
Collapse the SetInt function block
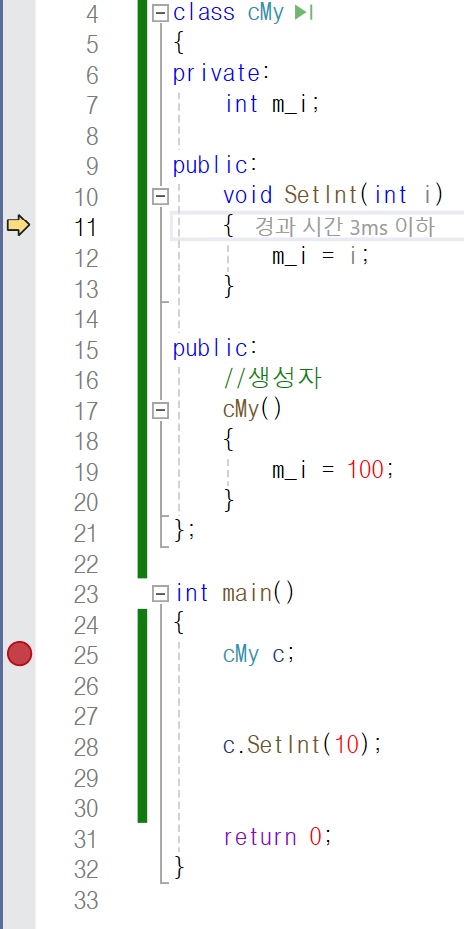160,196
